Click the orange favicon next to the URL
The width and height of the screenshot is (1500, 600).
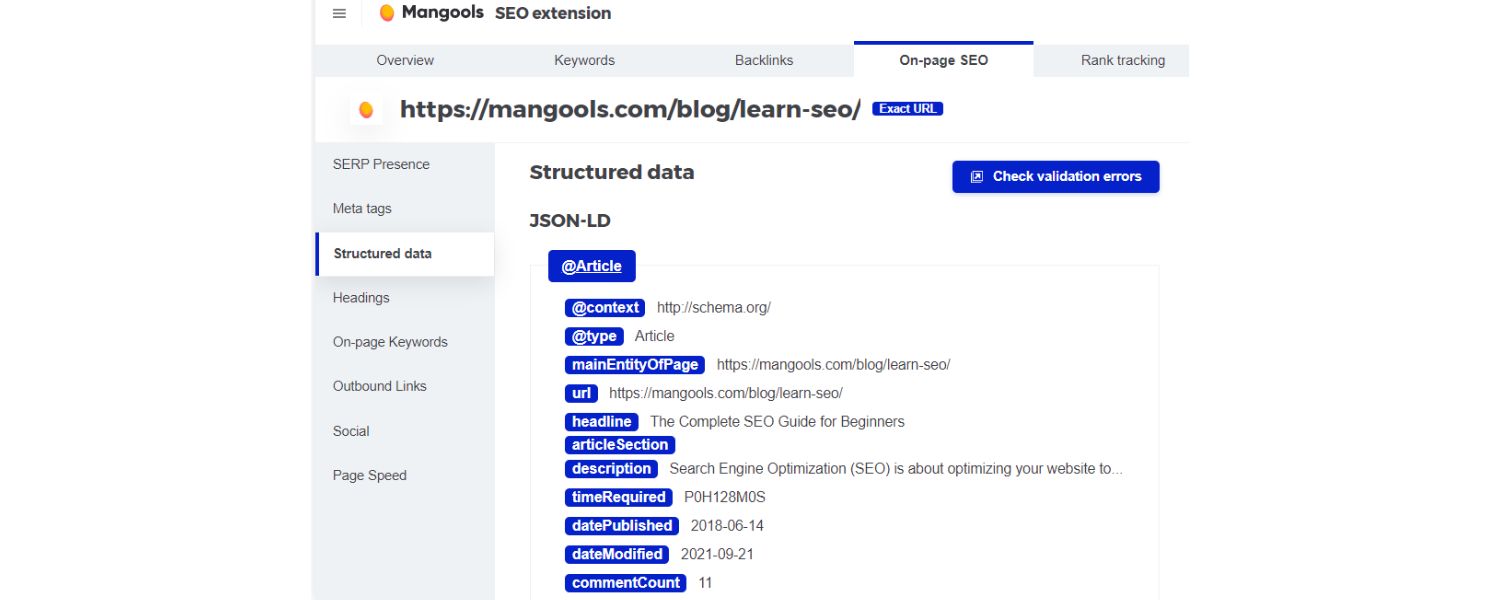tap(366, 110)
